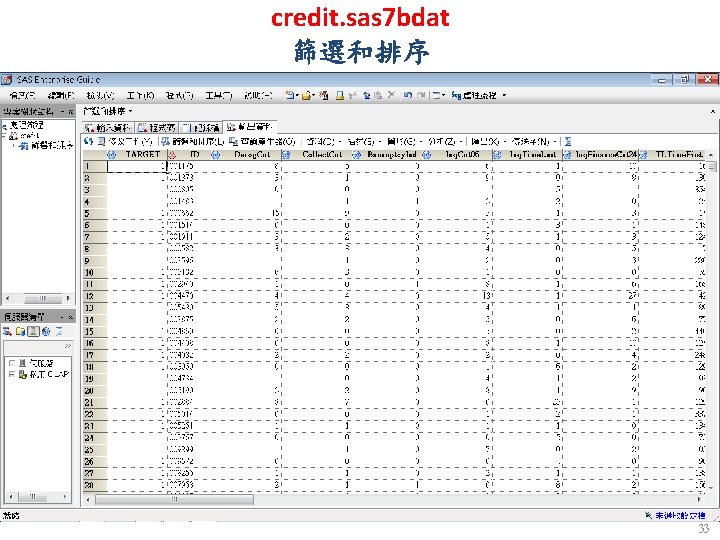Select the InqTimeLast column header

click(527, 155)
